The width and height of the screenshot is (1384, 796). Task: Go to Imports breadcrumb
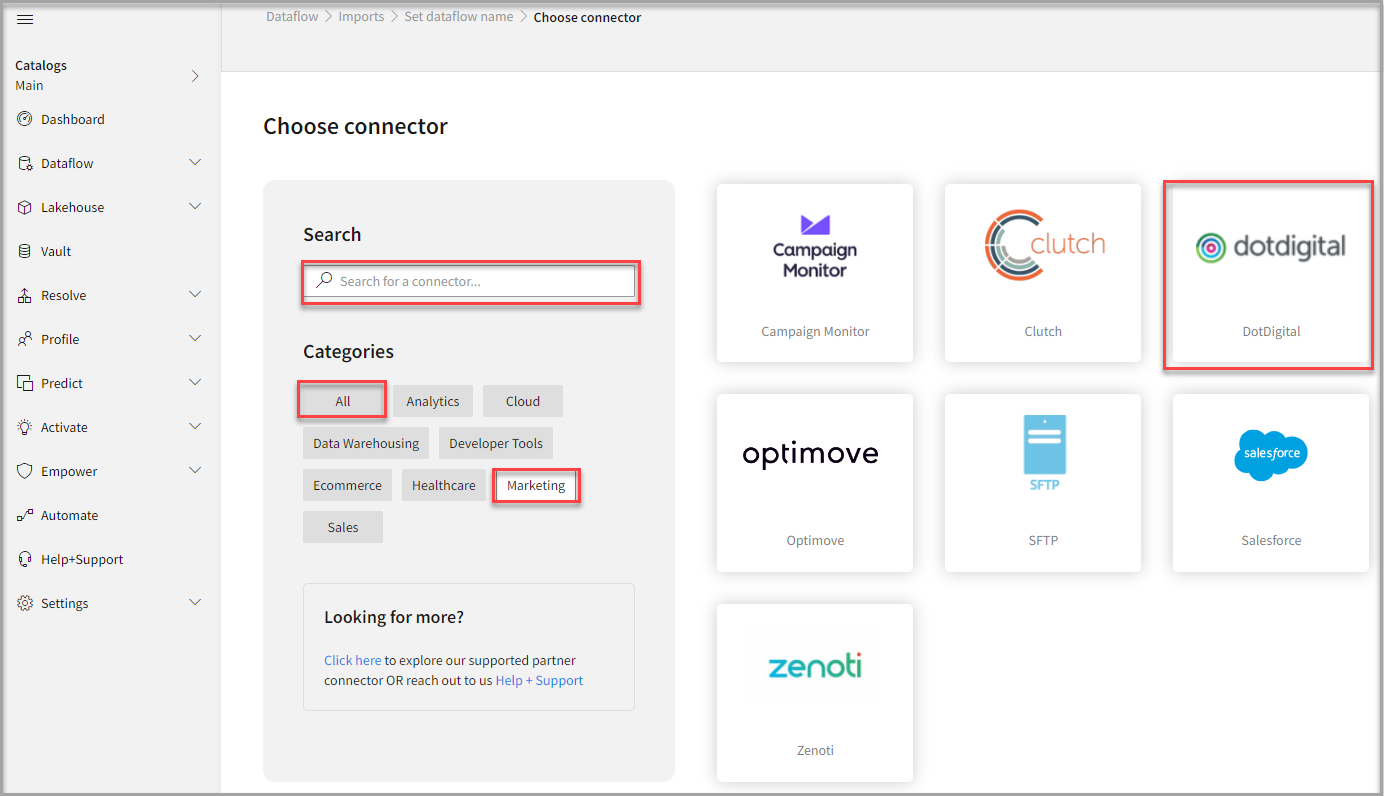[361, 17]
